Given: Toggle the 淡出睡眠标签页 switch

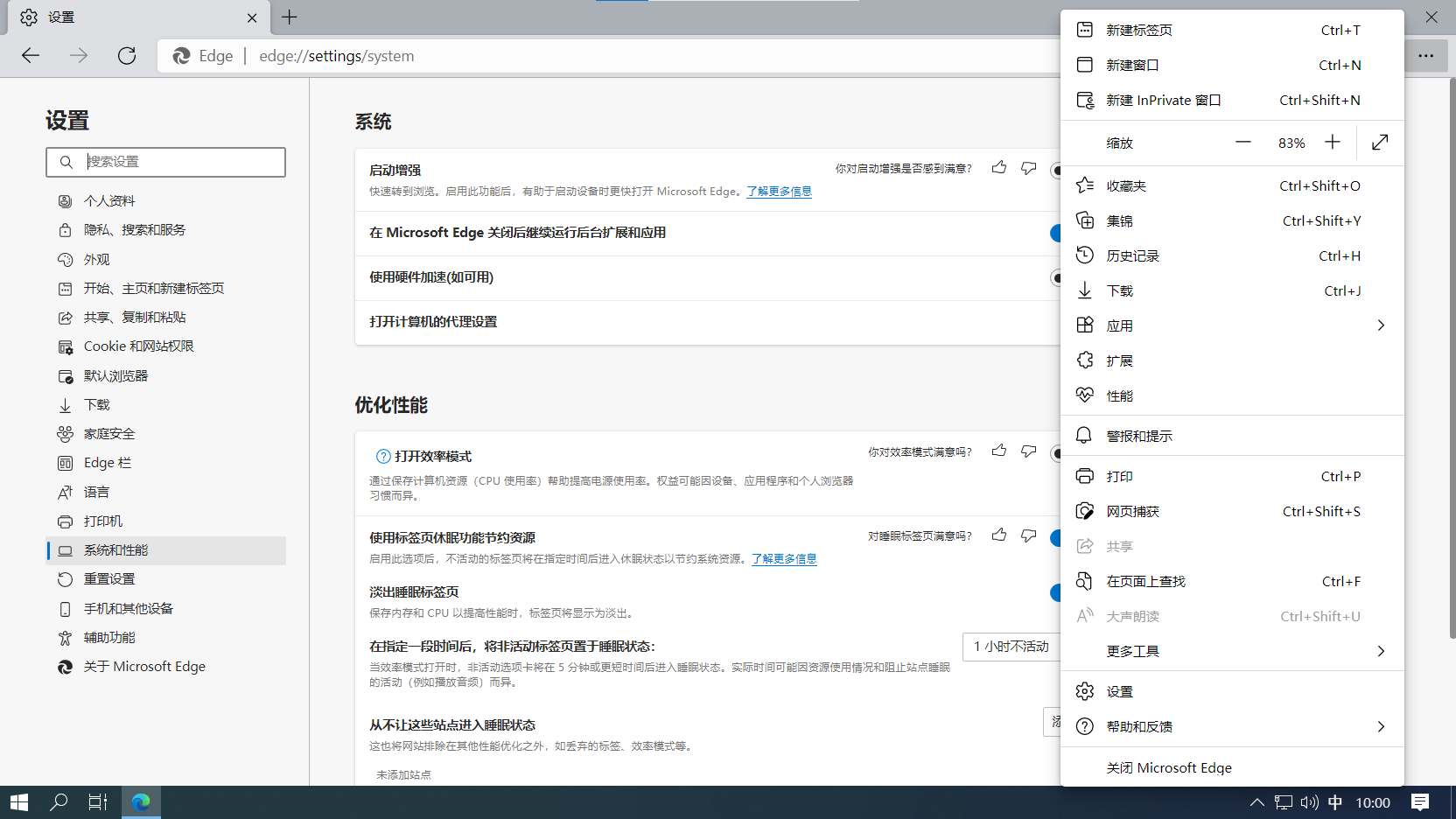Looking at the screenshot, I should point(1056,592).
